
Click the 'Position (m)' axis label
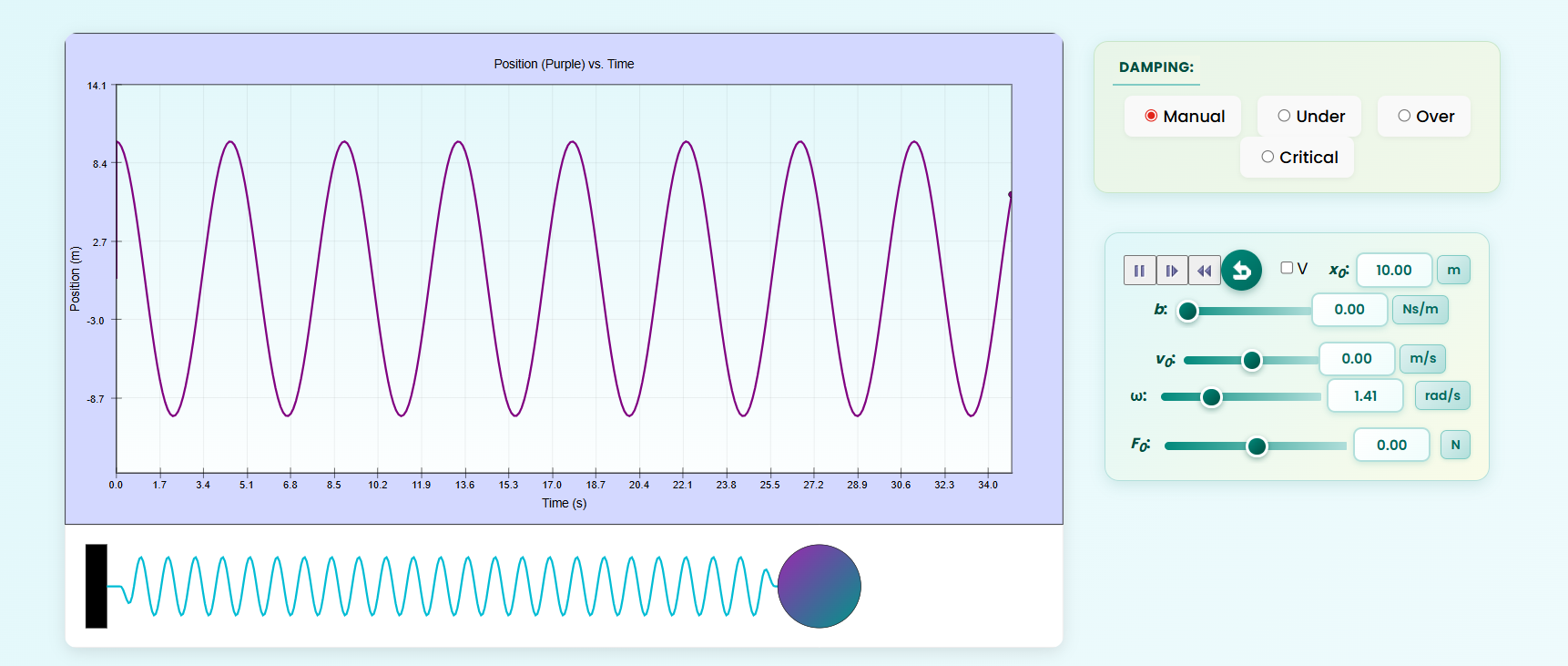tap(75, 279)
